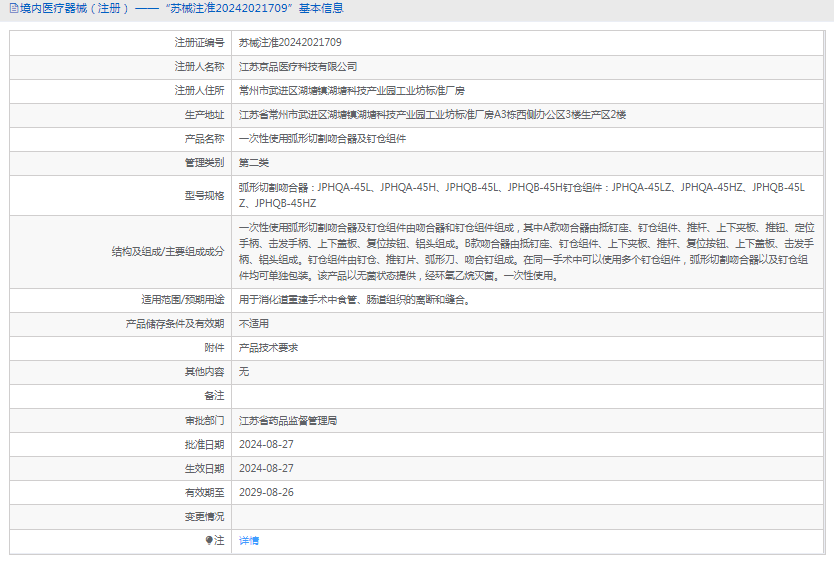Click the 型号规格 label
The image size is (834, 561).
point(205,196)
